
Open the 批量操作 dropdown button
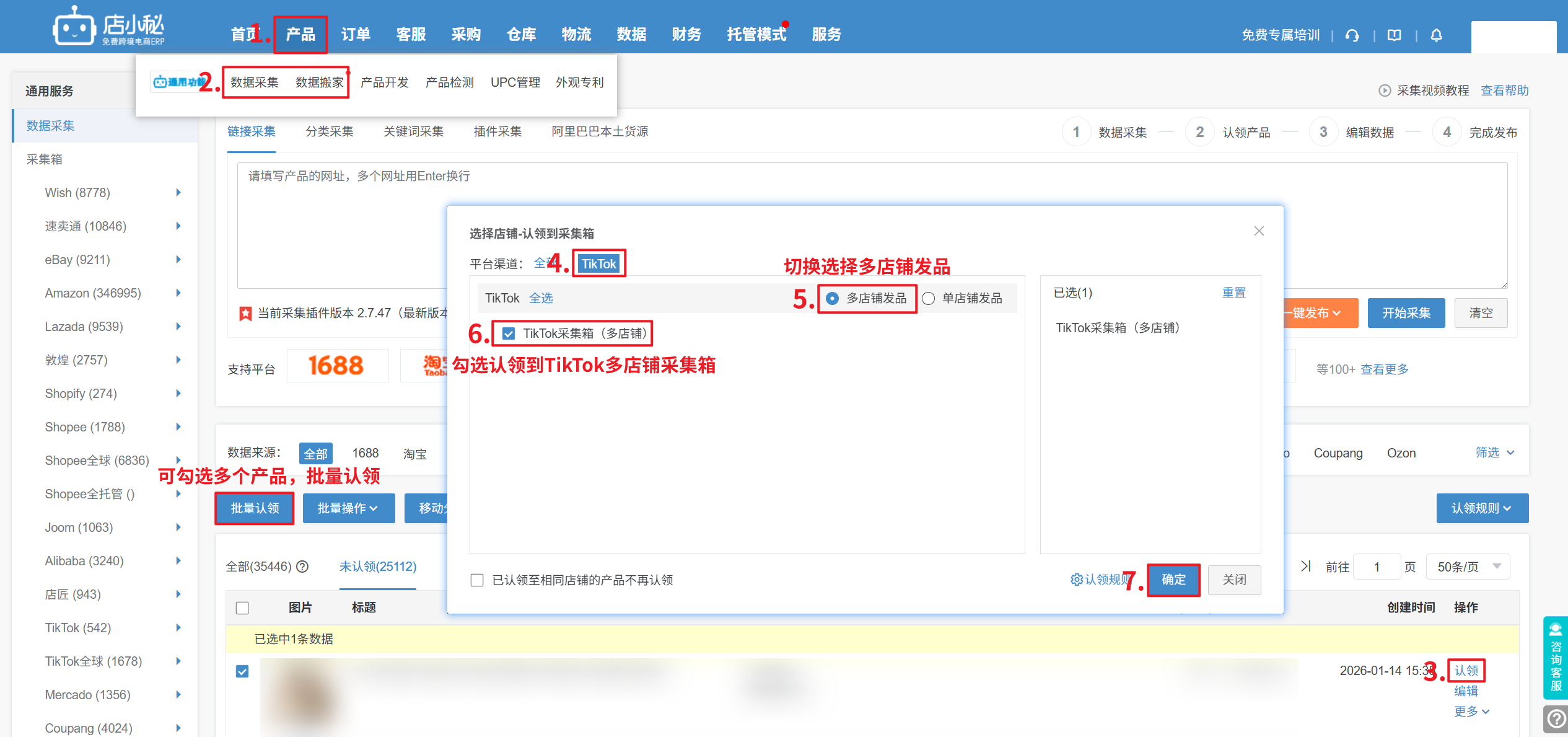click(x=348, y=508)
